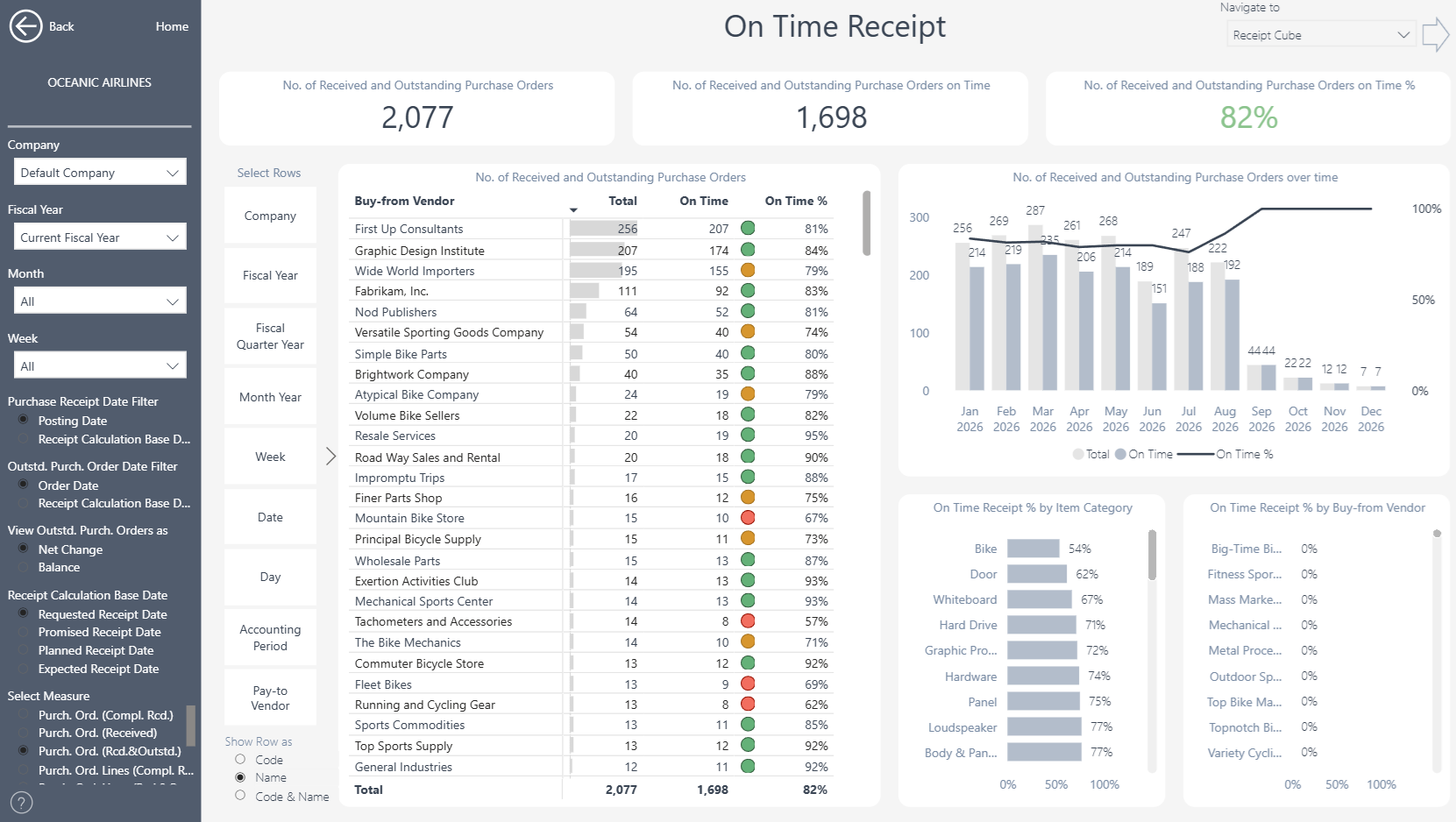This screenshot has width=1456, height=822.
Task: Open the Fiscal Year dropdown
Action: pyautogui.click(x=99, y=237)
